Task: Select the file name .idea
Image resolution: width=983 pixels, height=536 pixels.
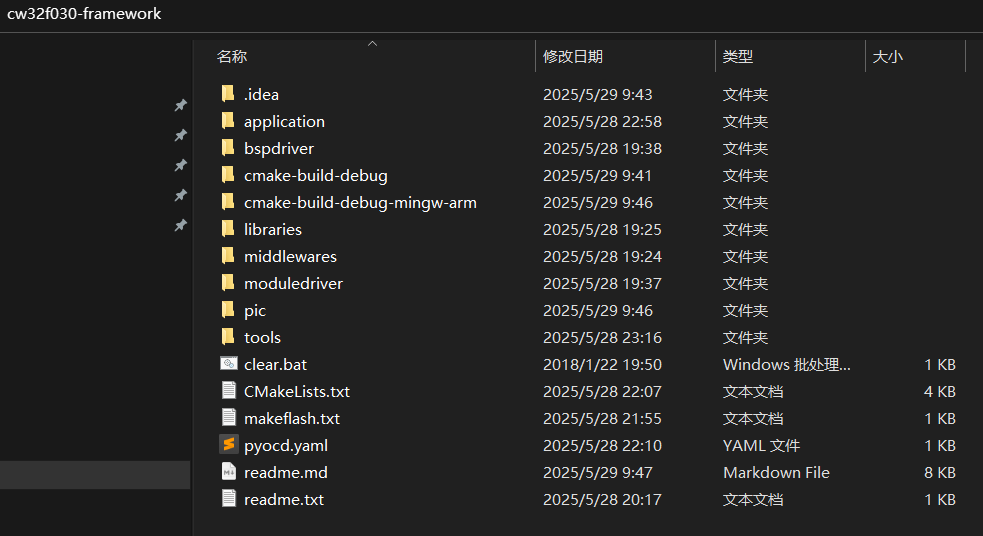Action: (x=261, y=95)
